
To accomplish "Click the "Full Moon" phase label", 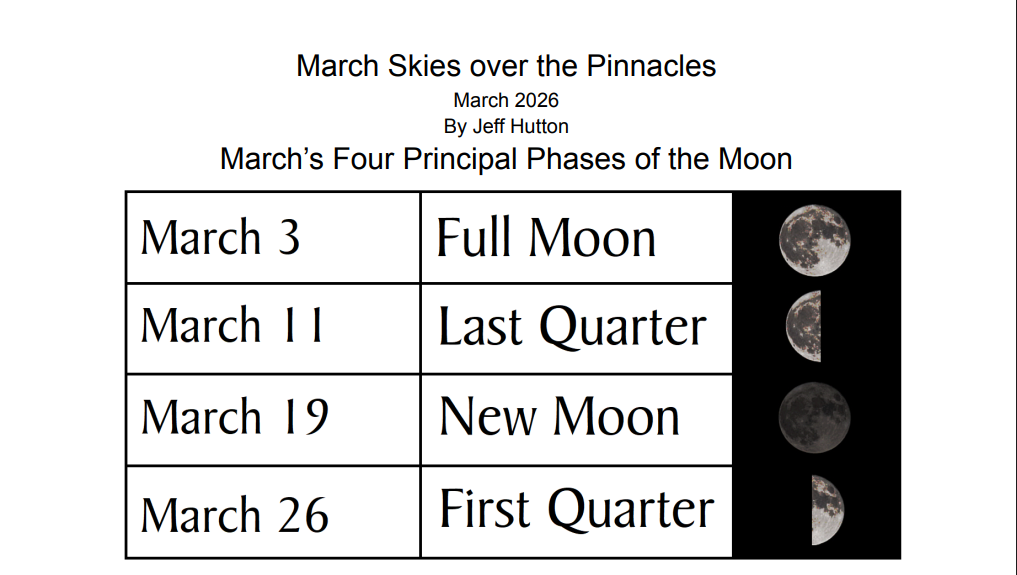I will tap(546, 238).
